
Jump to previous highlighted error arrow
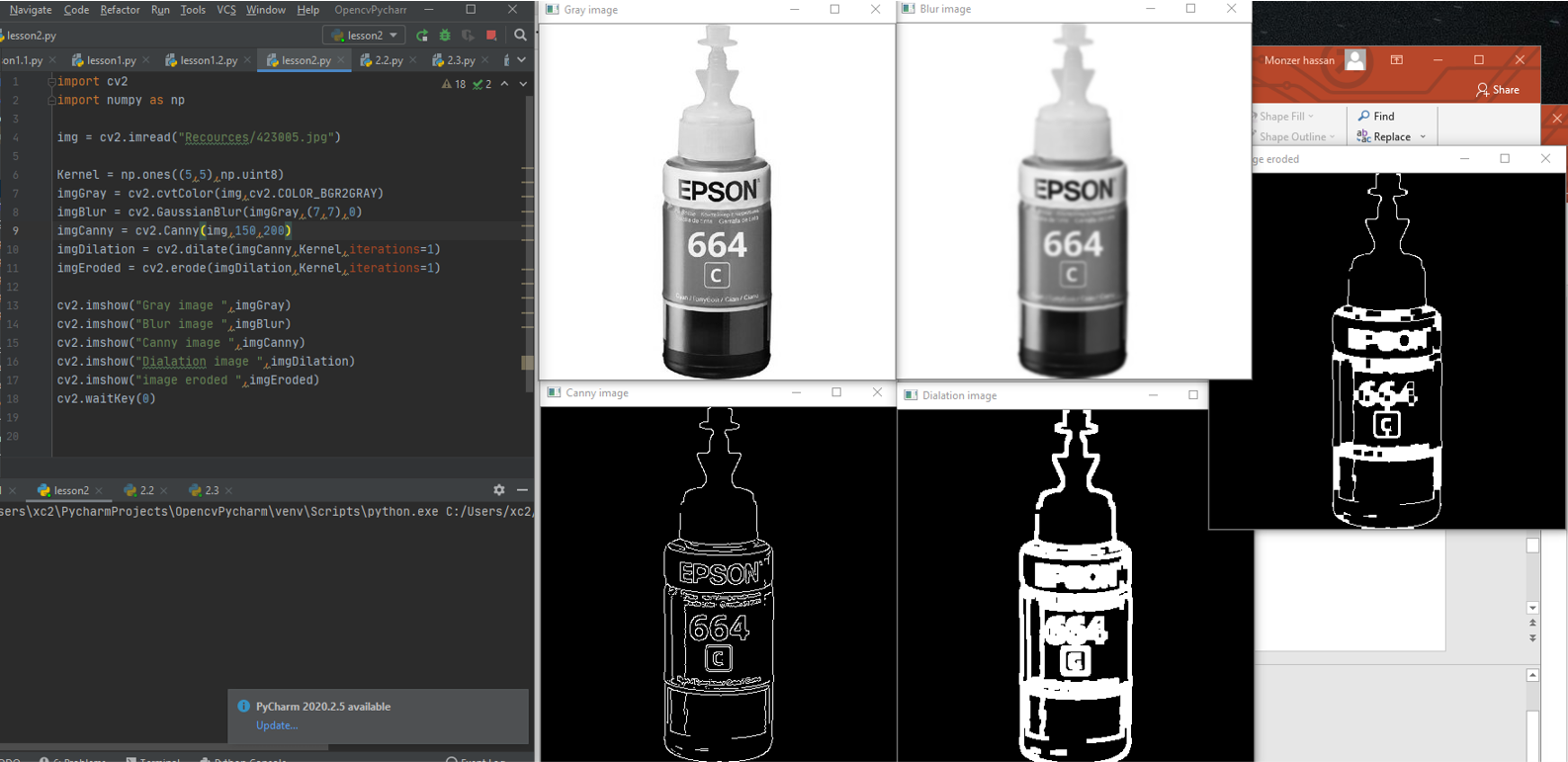tap(504, 84)
